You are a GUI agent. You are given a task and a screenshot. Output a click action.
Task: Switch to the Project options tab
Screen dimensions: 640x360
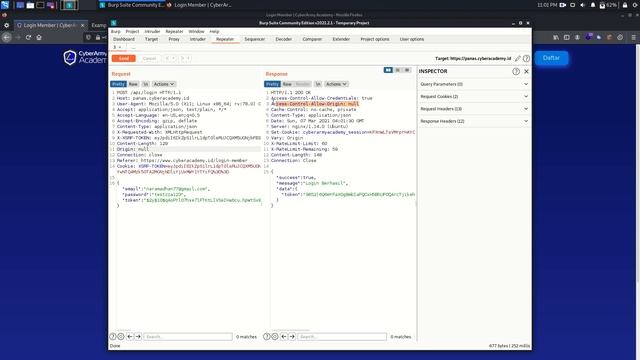(x=375, y=39)
